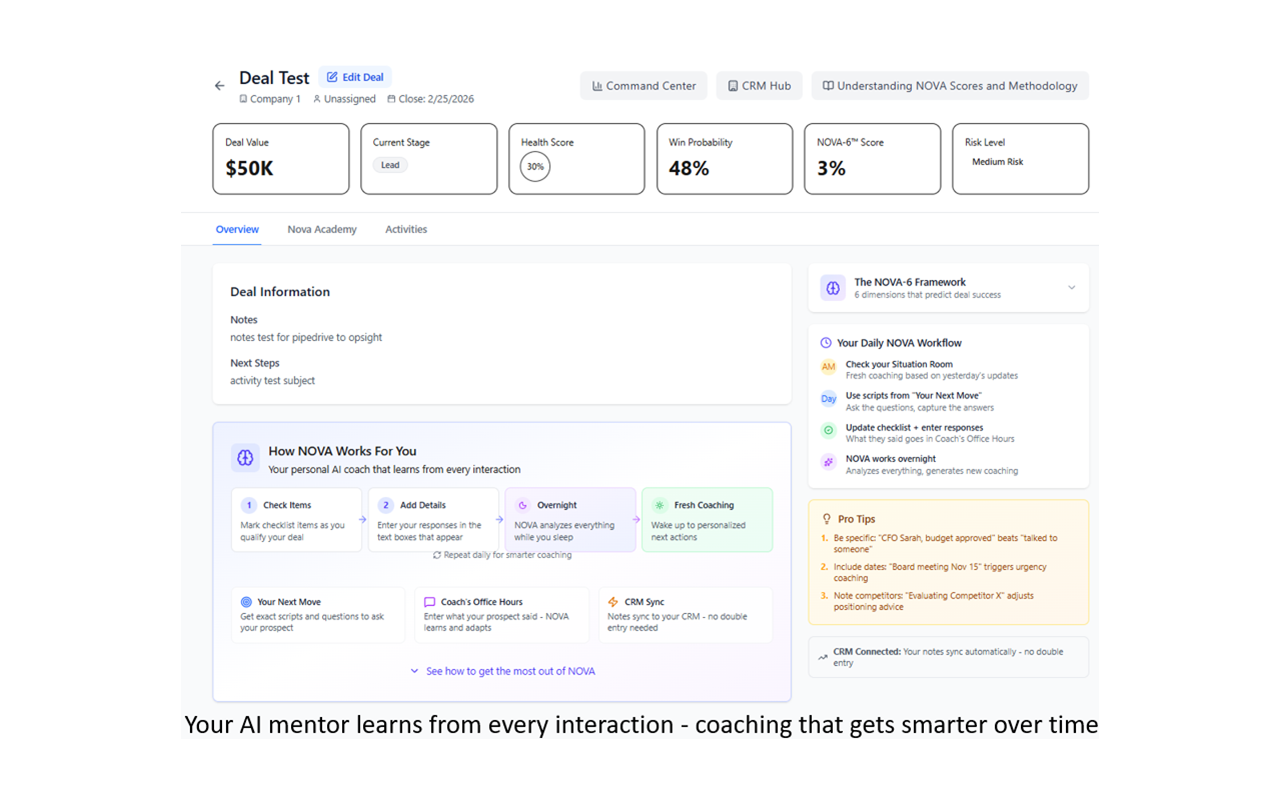This screenshot has width=1280, height=800.
Task: Click the Check Items step card
Action: (297, 520)
